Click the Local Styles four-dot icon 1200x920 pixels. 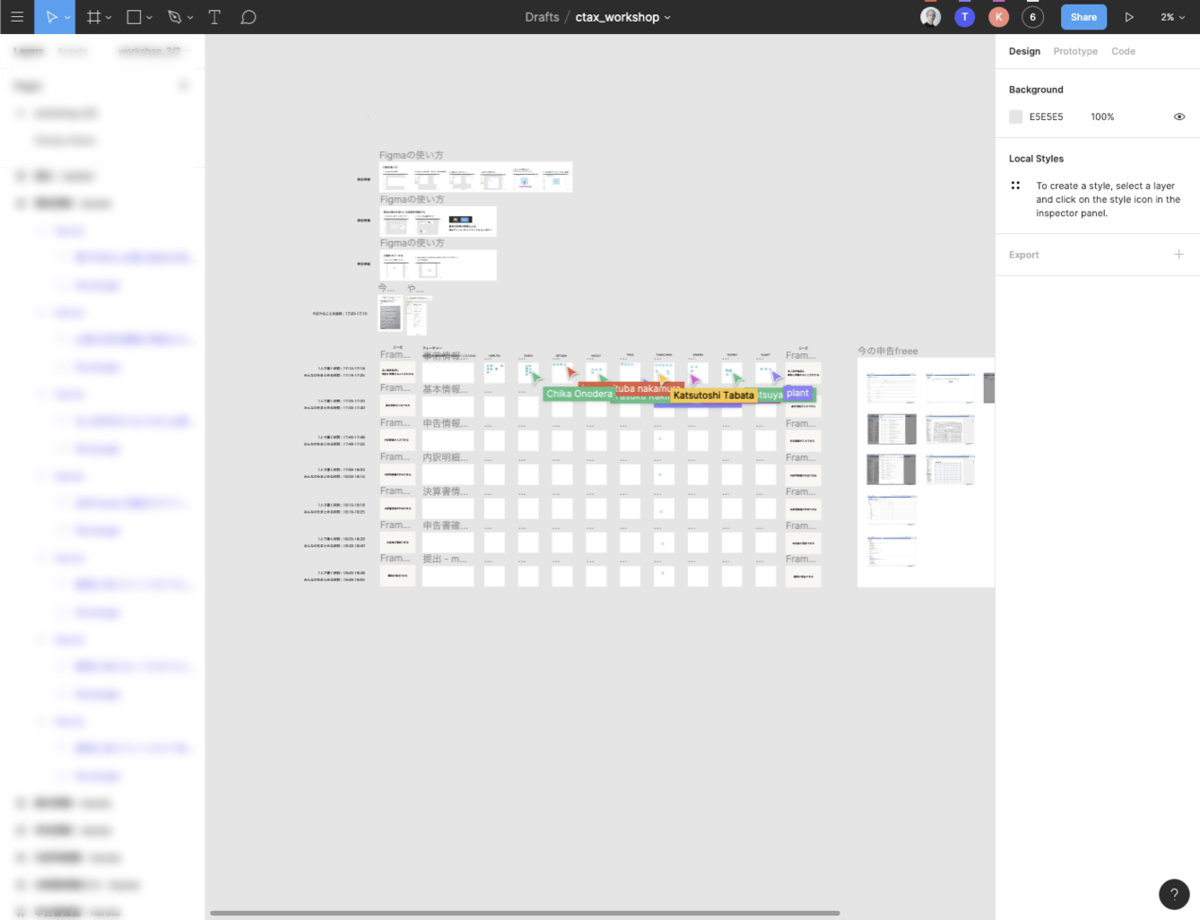point(1015,185)
